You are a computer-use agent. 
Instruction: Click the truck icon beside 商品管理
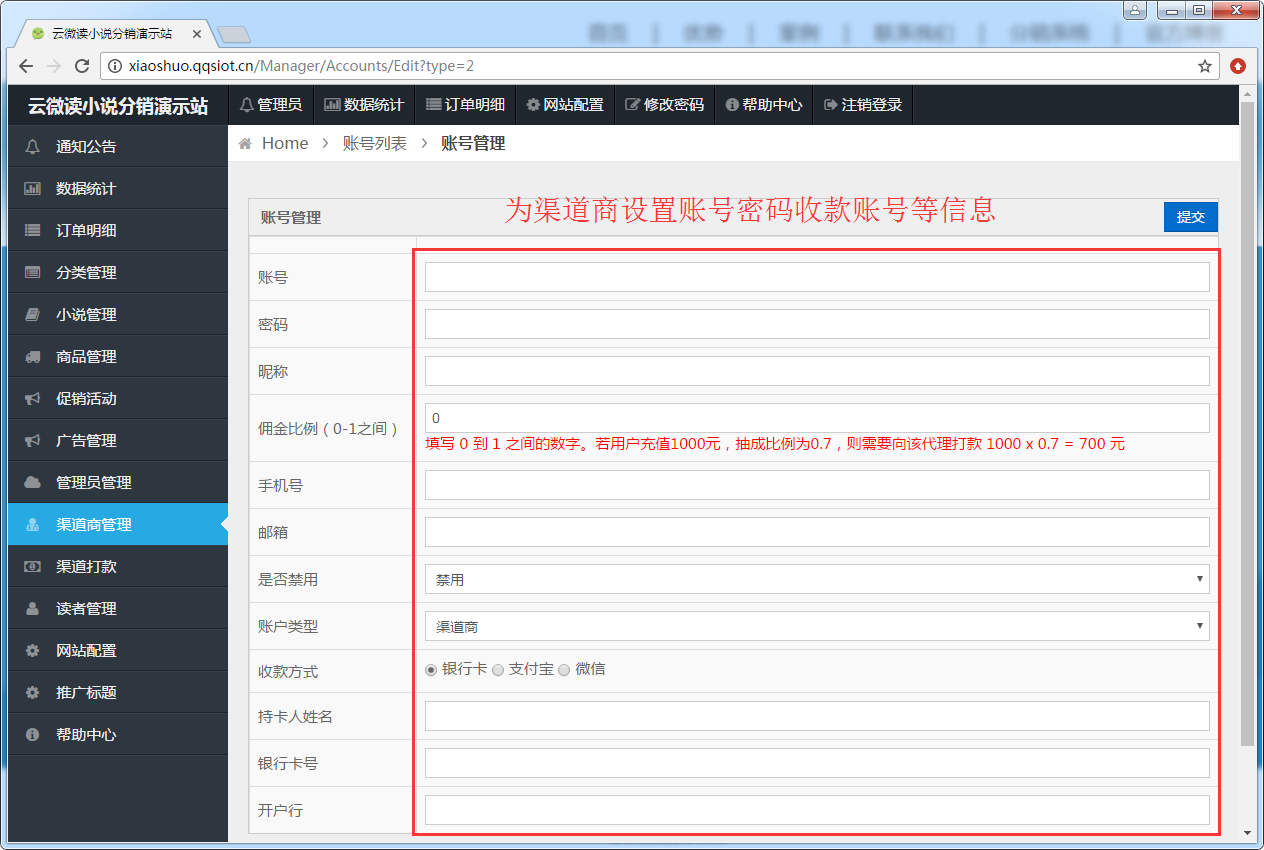[33, 356]
